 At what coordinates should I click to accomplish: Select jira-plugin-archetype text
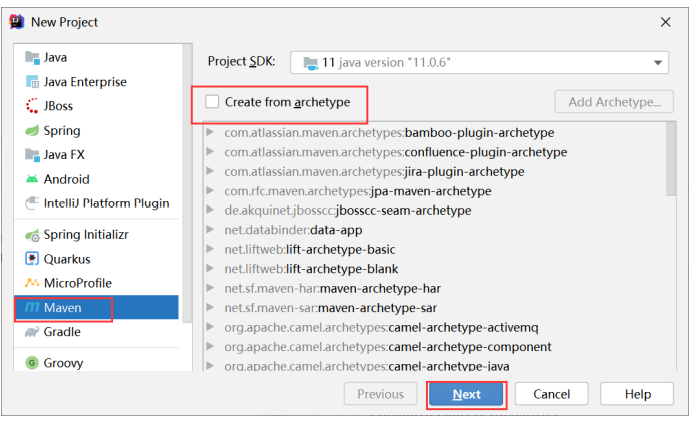coord(465,172)
